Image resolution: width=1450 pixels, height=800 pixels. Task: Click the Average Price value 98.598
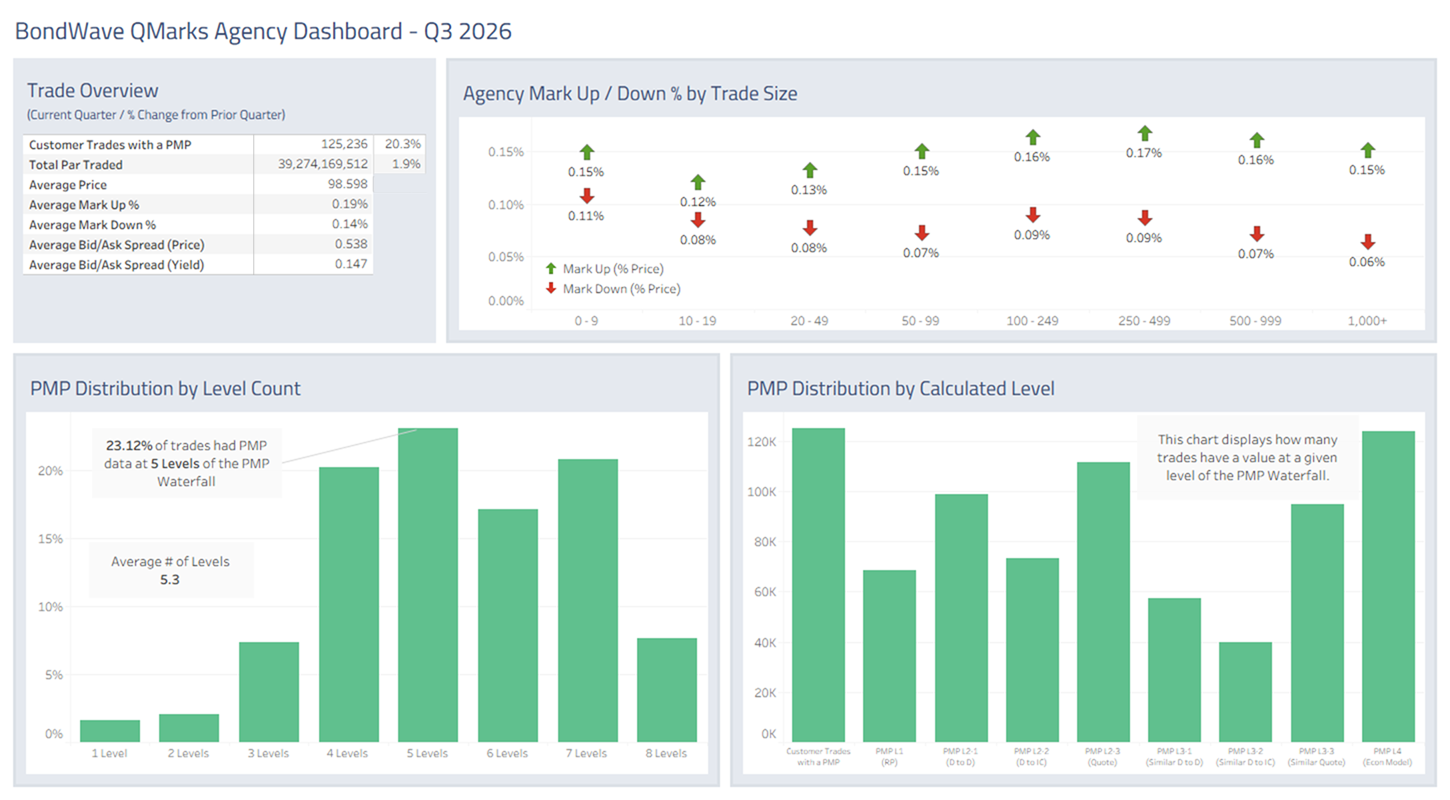click(x=349, y=184)
